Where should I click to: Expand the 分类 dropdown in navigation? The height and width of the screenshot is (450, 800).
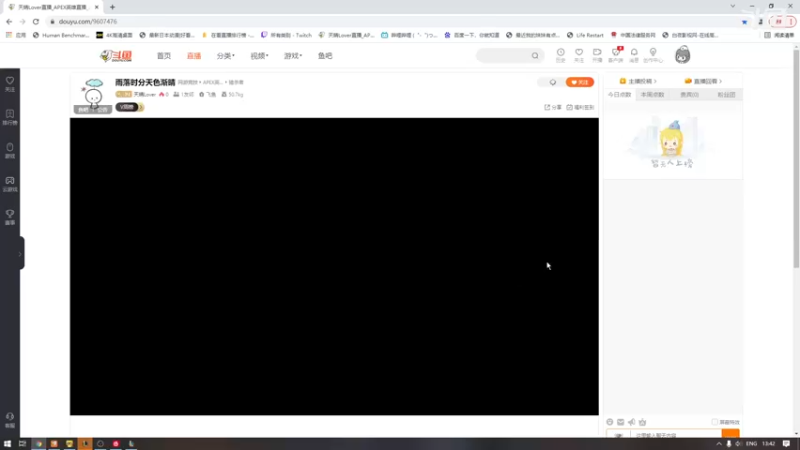(226, 56)
